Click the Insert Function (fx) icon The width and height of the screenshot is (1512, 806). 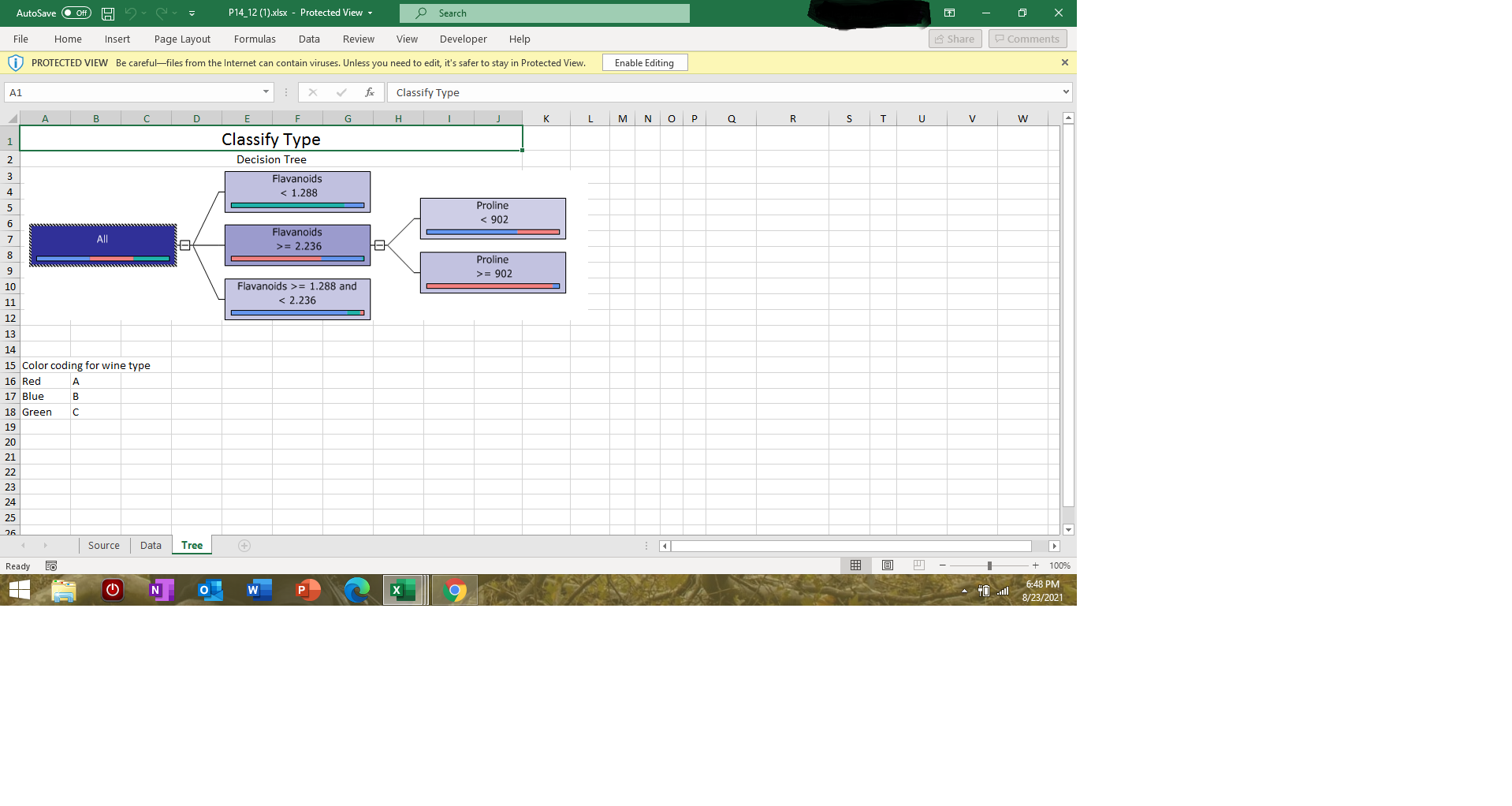click(370, 92)
